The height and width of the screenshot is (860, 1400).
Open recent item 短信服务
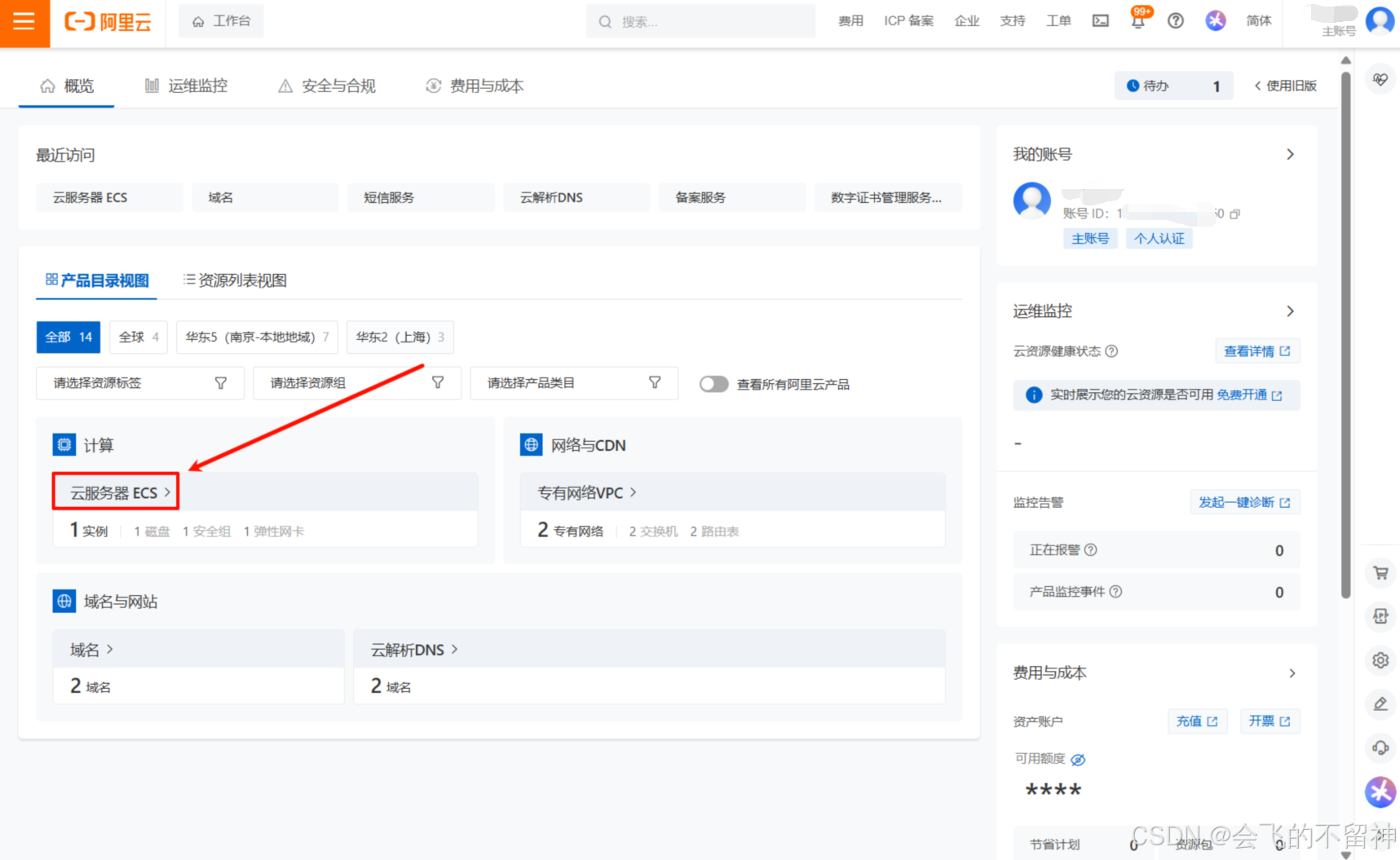(x=421, y=197)
